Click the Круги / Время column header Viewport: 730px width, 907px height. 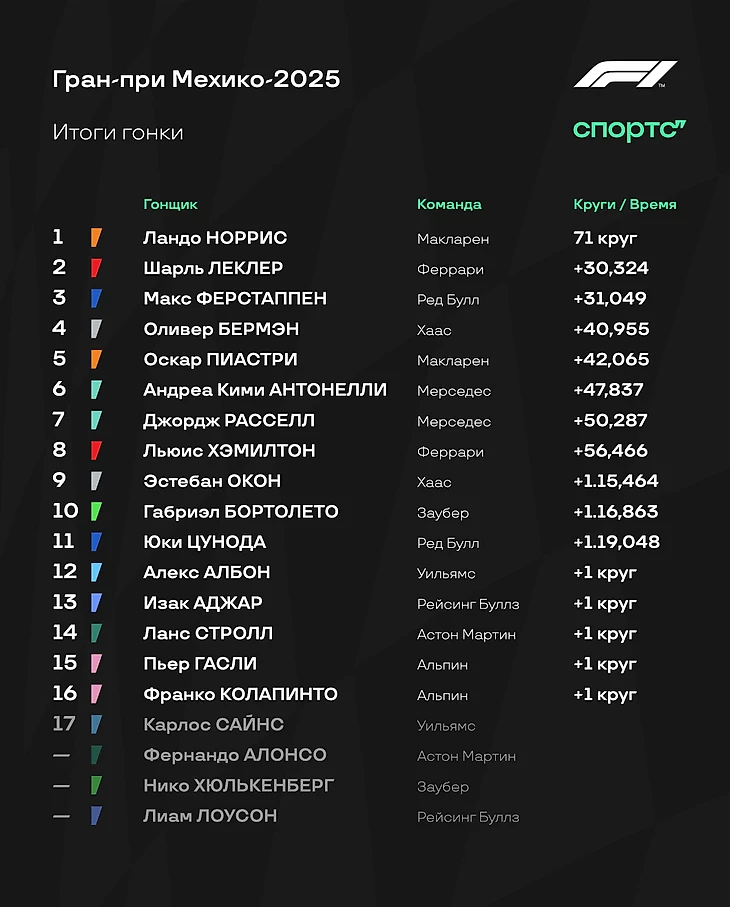point(625,204)
